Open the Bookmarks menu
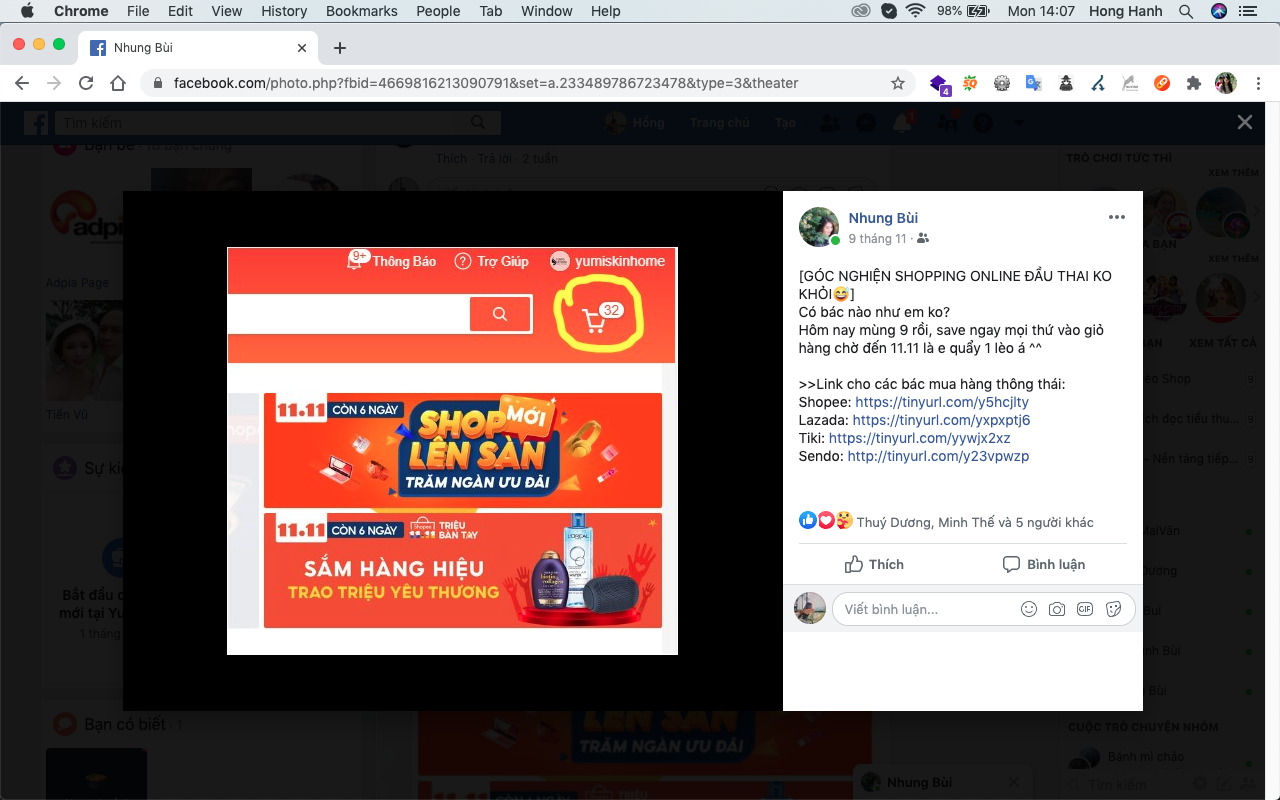 point(362,11)
